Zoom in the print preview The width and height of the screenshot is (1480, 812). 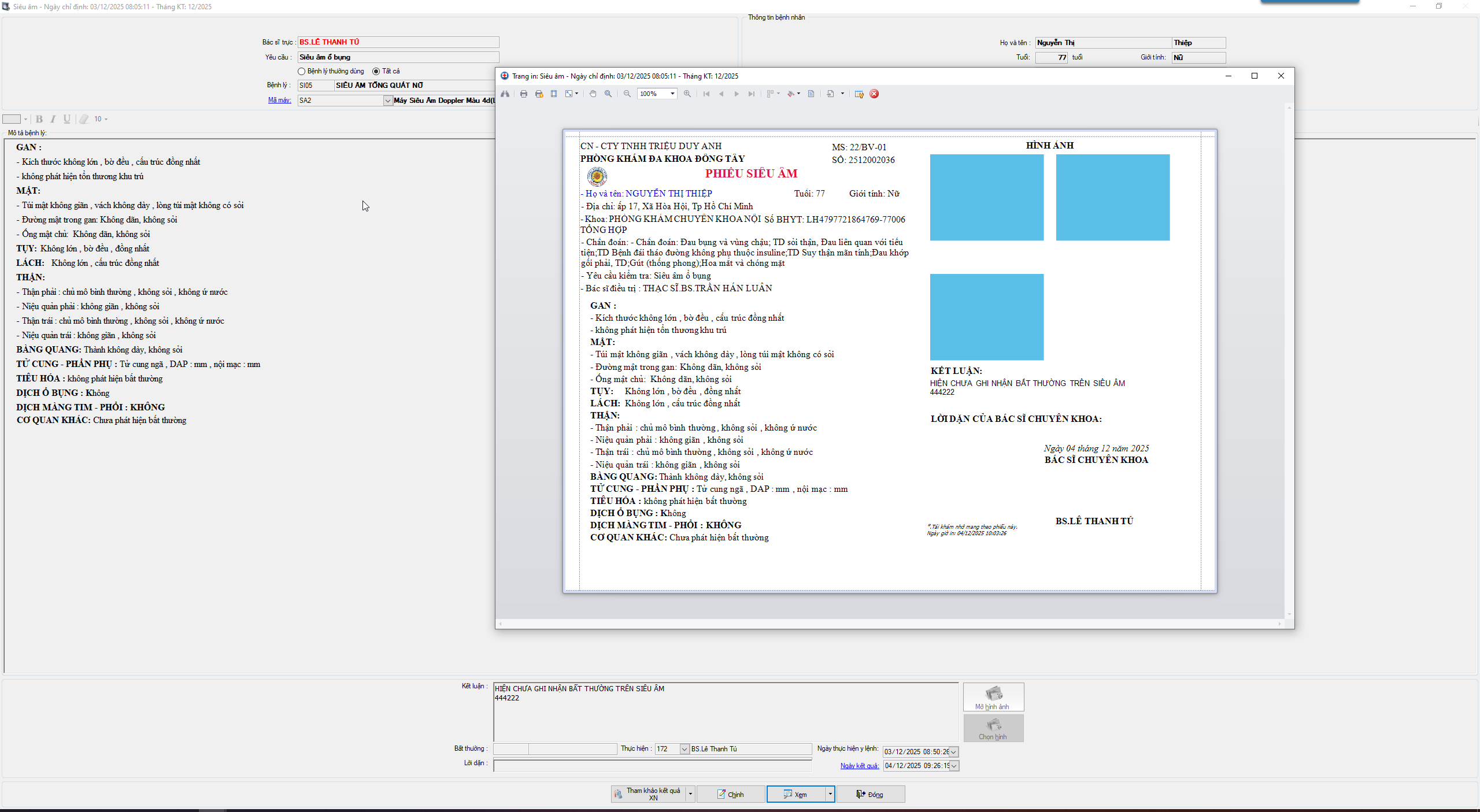click(x=687, y=94)
